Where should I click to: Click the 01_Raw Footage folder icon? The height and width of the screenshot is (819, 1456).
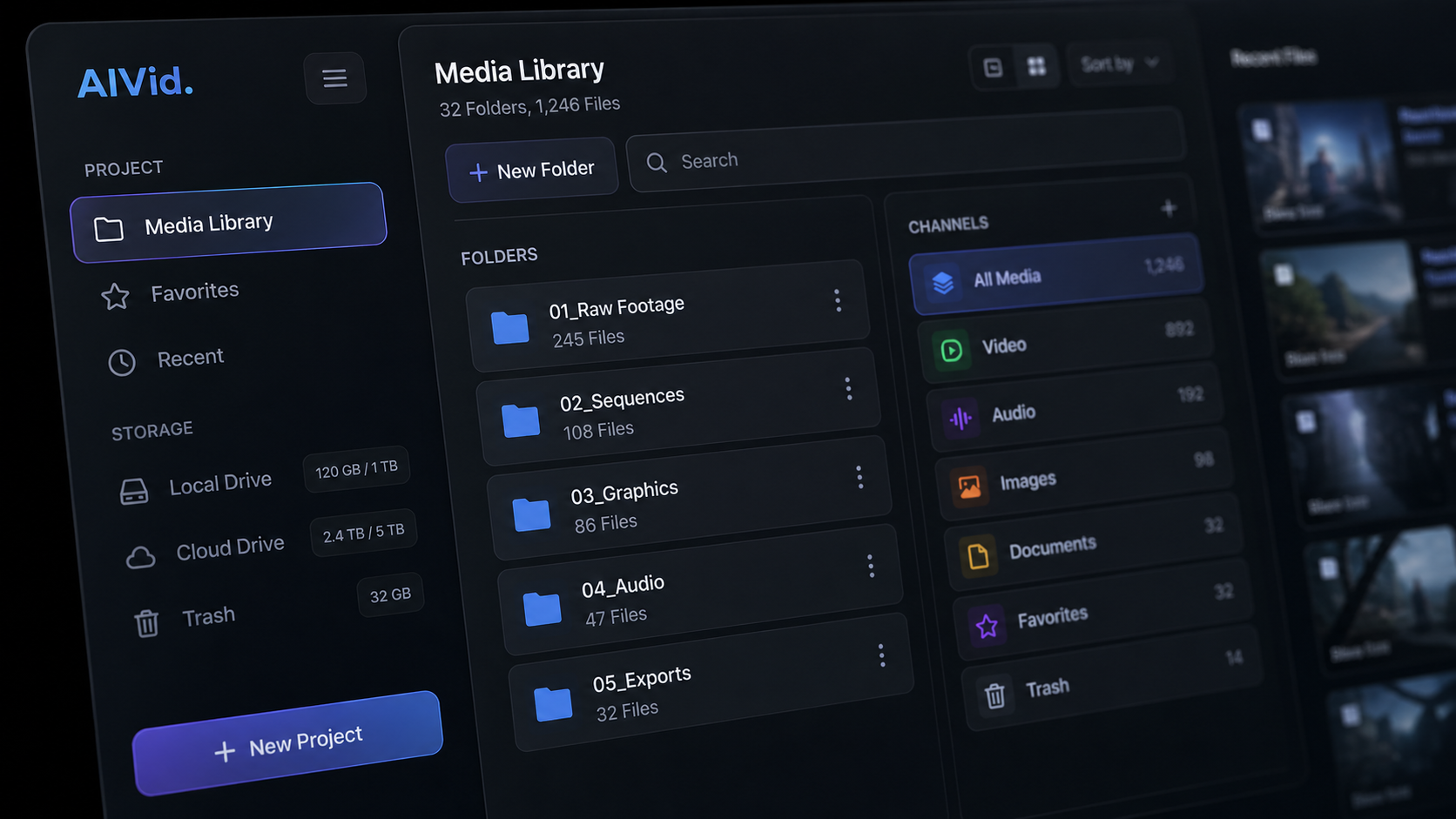click(510, 327)
